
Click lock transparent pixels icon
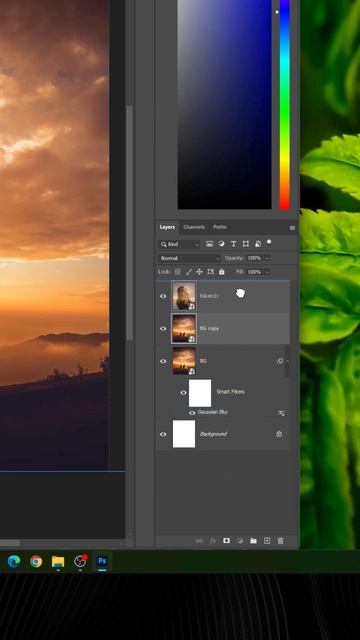(178, 272)
